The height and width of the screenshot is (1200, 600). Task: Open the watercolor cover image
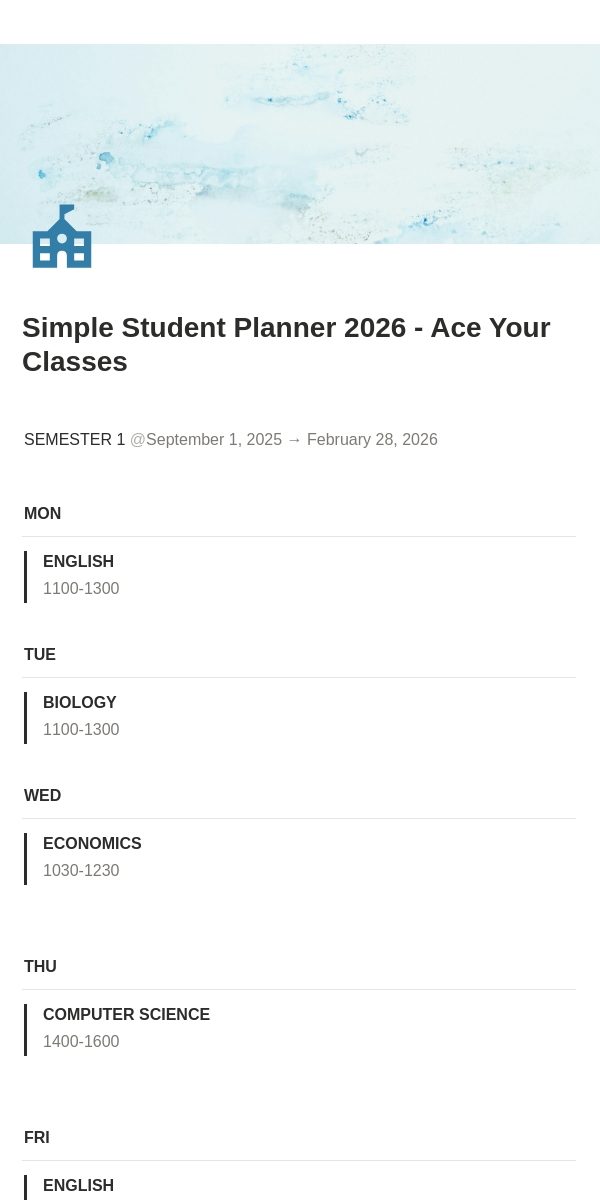pos(300,144)
